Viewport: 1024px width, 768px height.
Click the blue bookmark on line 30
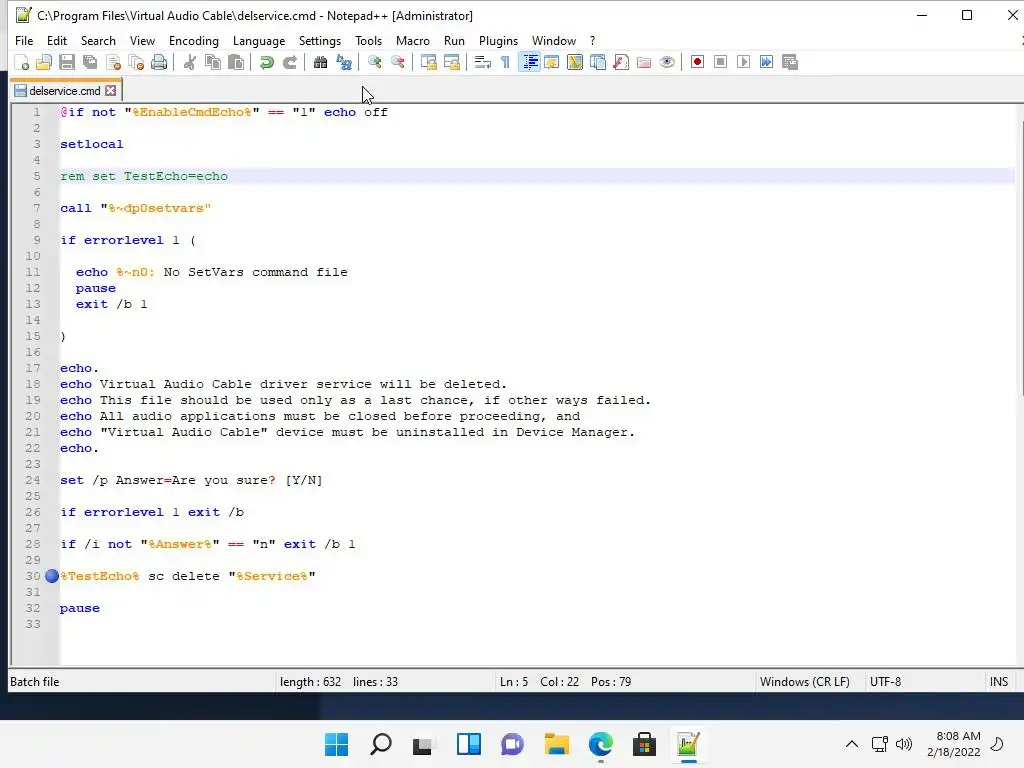click(x=52, y=576)
